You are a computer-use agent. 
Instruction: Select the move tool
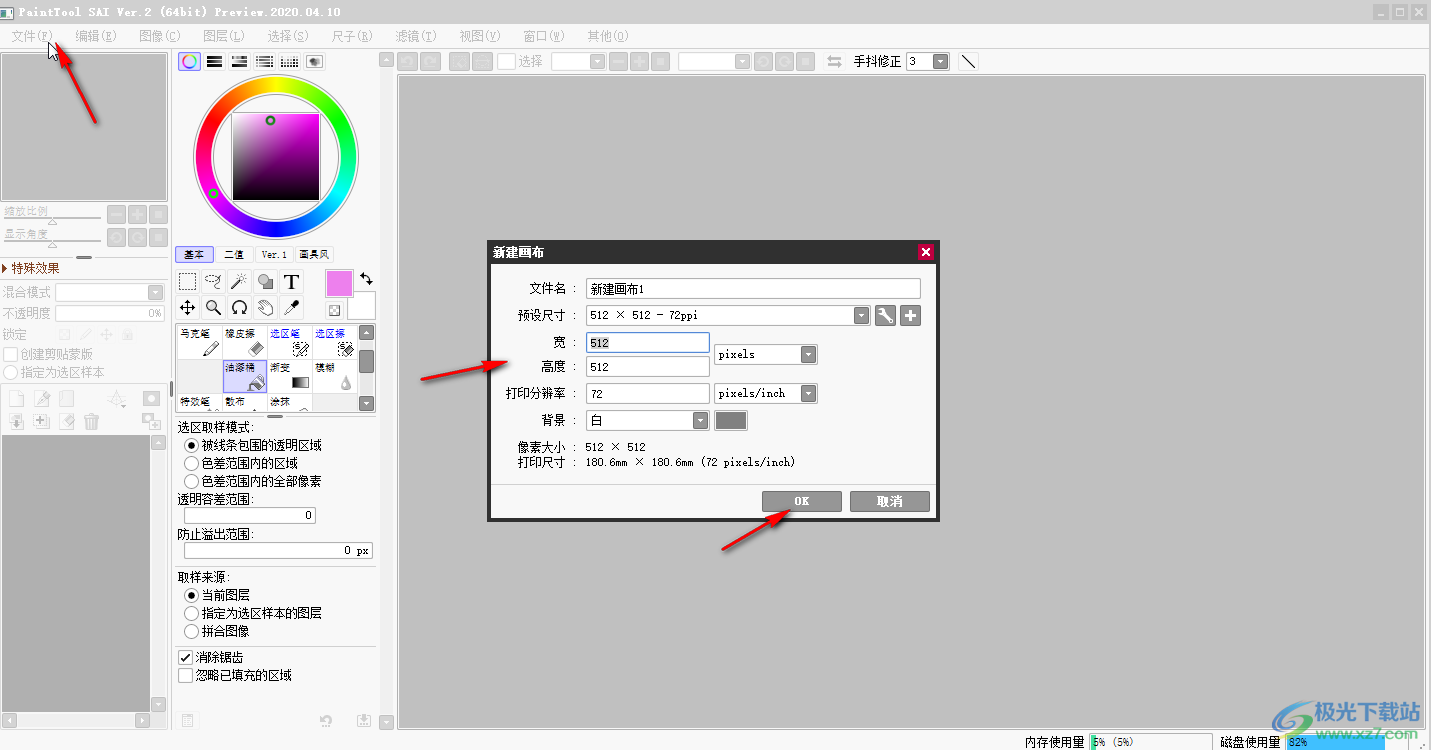[x=187, y=307]
